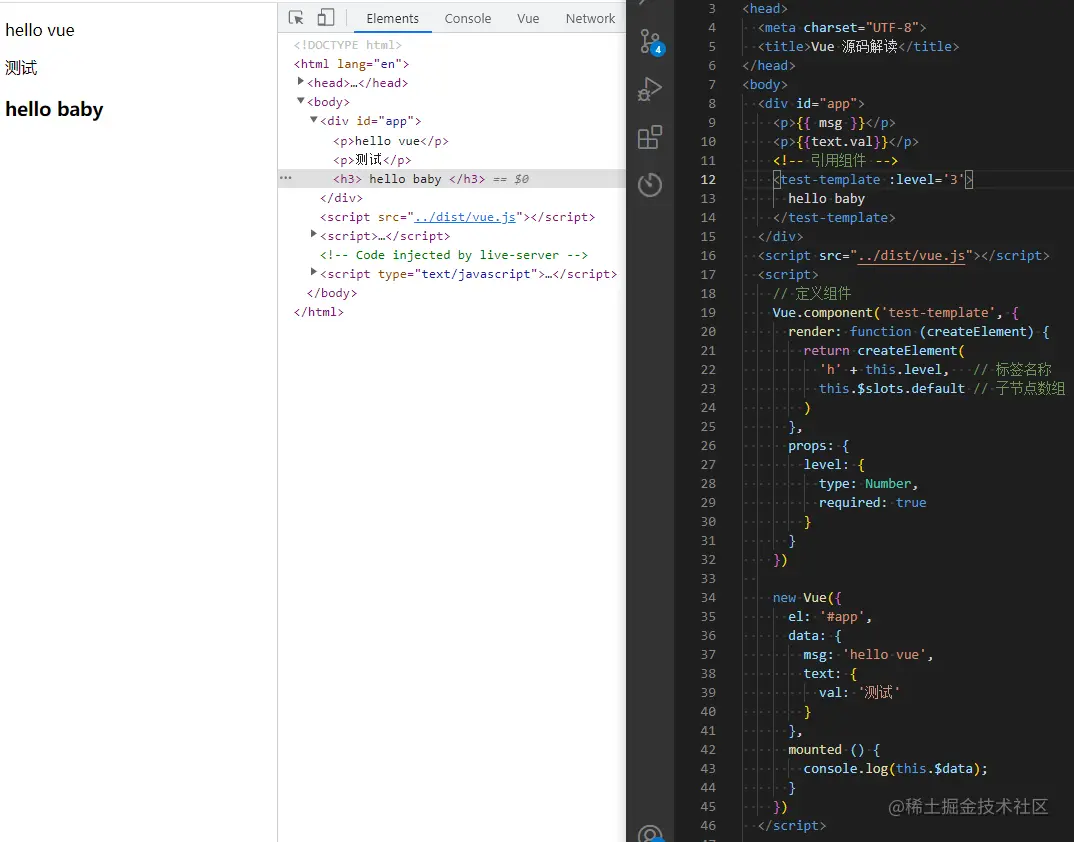Select the <!DOCTYPE html> row

click(347, 45)
